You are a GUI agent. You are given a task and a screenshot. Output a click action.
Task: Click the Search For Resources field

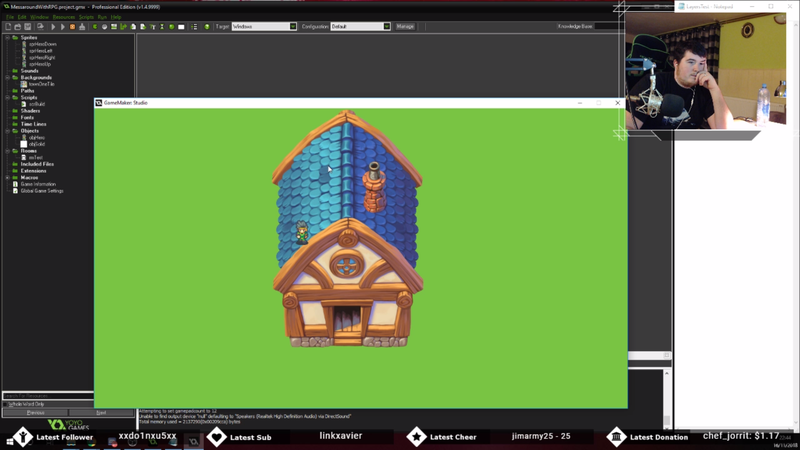click(48, 396)
